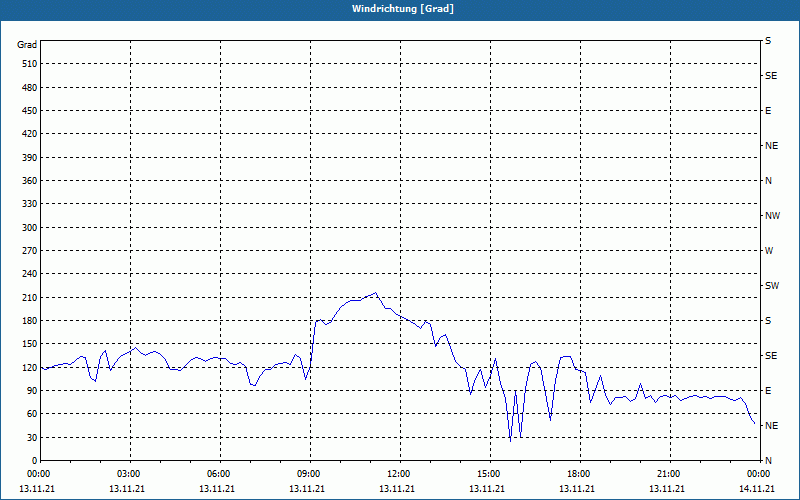800x500 pixels.
Task: Click the SE compass label at the 480 gridline
Action: pos(771,76)
